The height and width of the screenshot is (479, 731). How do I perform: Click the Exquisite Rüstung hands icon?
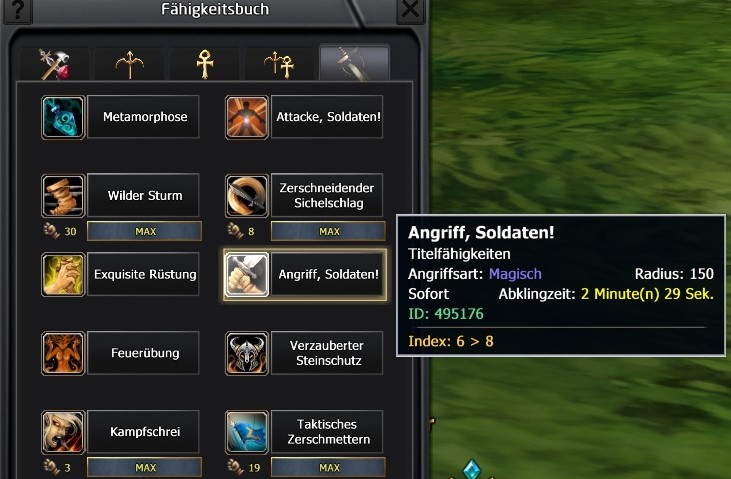(x=63, y=274)
